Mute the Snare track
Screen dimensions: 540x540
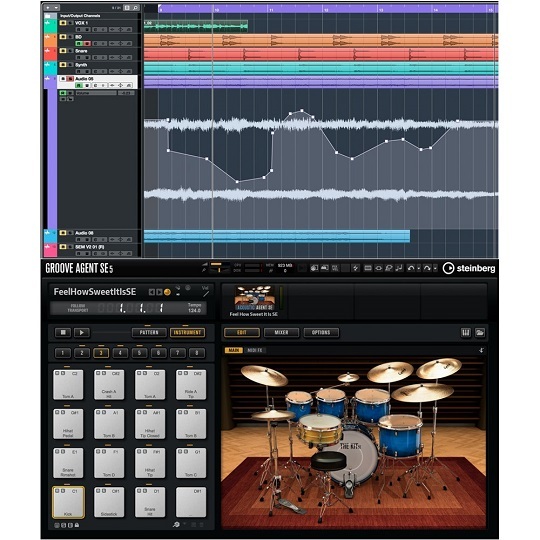(x=63, y=51)
